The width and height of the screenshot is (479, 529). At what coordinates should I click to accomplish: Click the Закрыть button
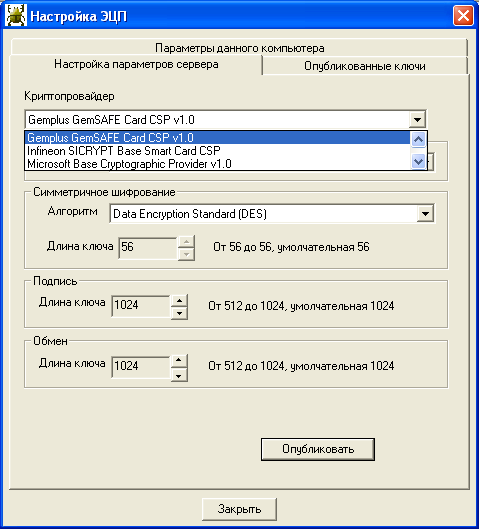tap(239, 509)
